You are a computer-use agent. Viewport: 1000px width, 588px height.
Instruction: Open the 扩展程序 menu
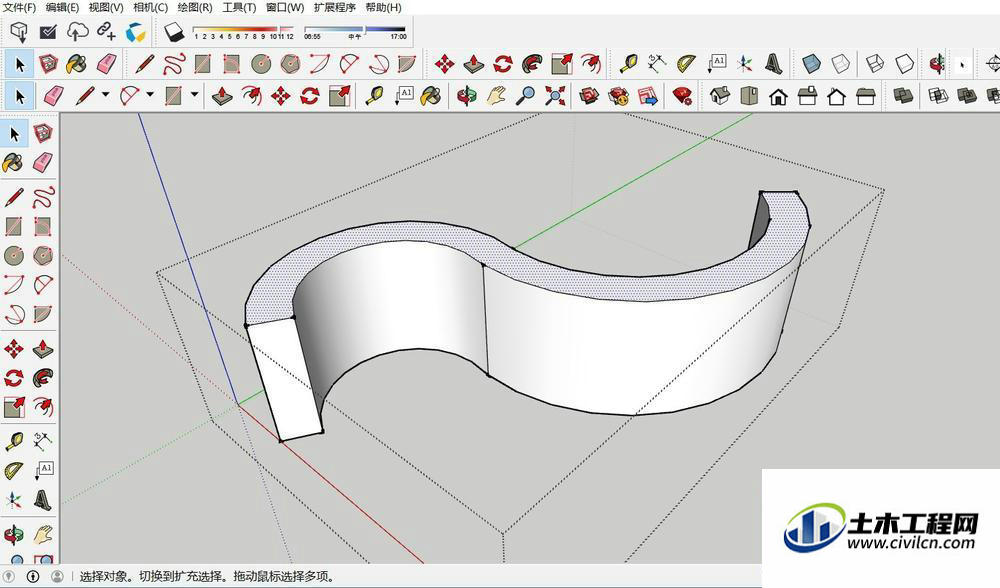pos(335,8)
